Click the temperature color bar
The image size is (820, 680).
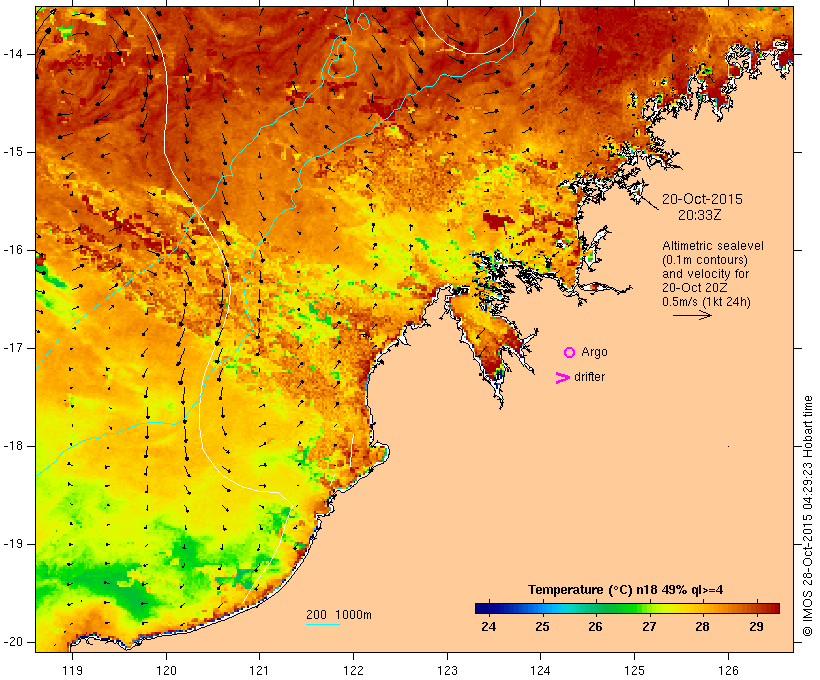[x=627, y=608]
